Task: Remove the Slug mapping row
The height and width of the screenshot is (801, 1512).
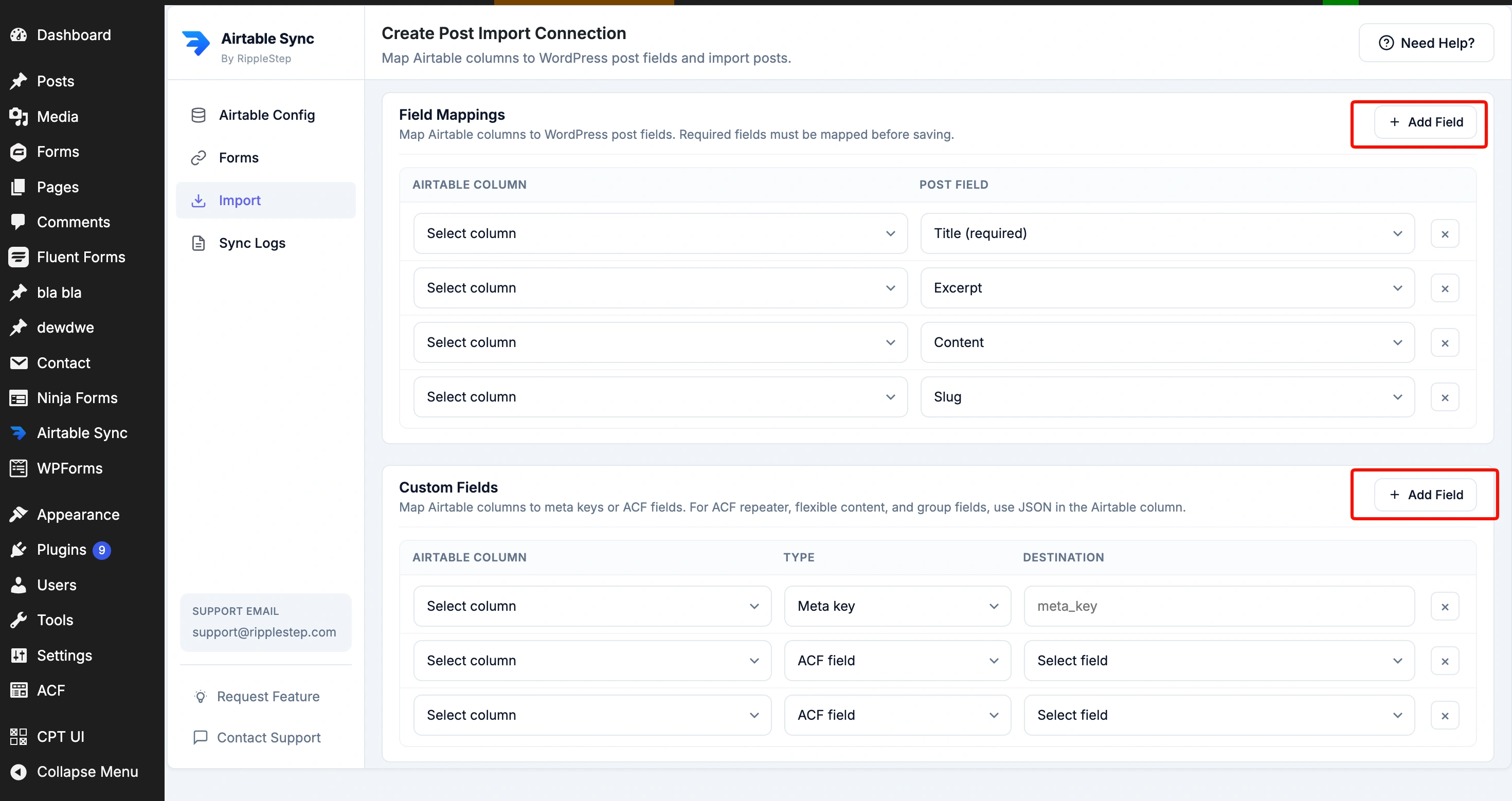Action: 1445,397
